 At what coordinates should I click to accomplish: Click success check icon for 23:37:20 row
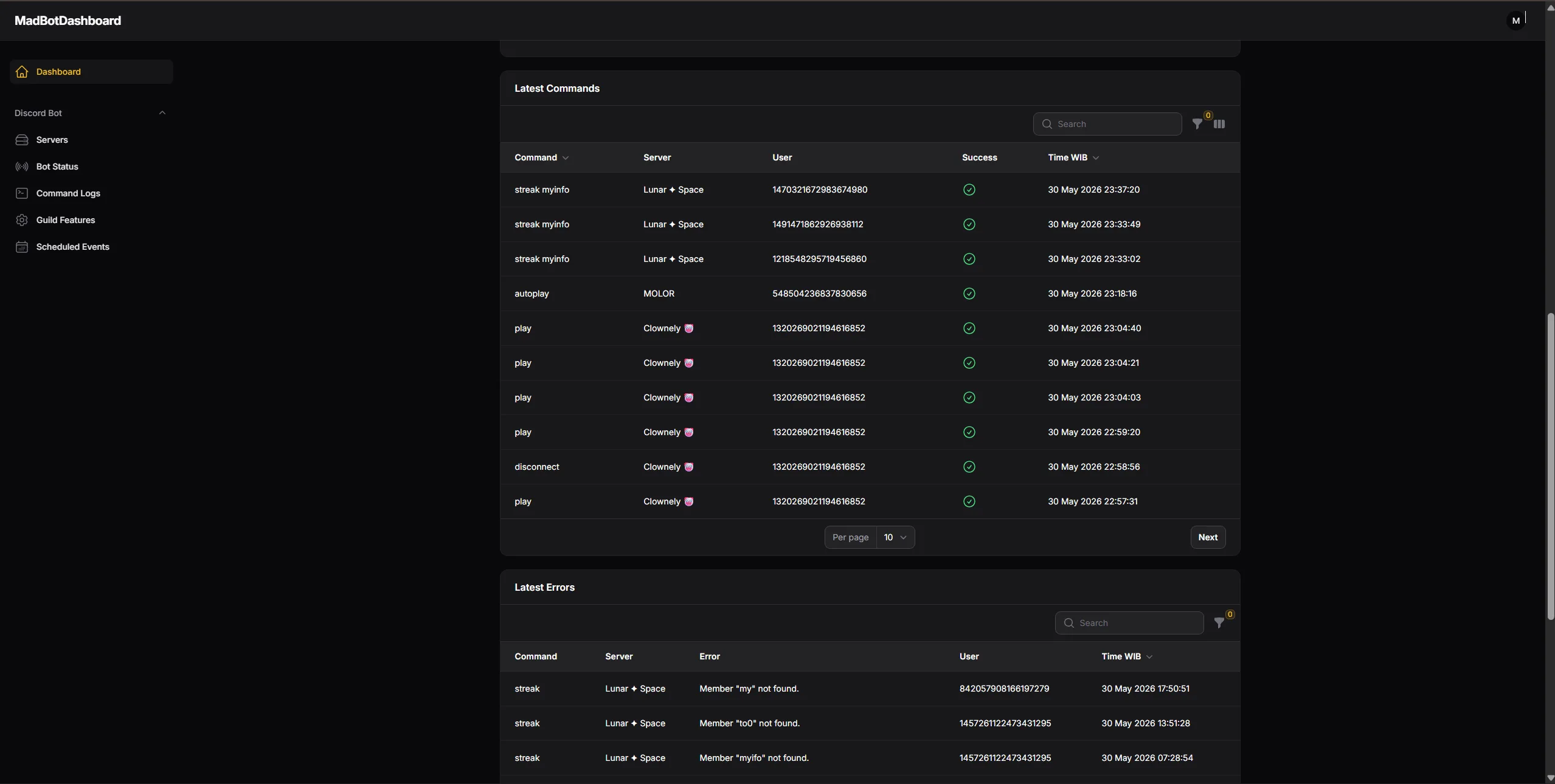point(969,190)
